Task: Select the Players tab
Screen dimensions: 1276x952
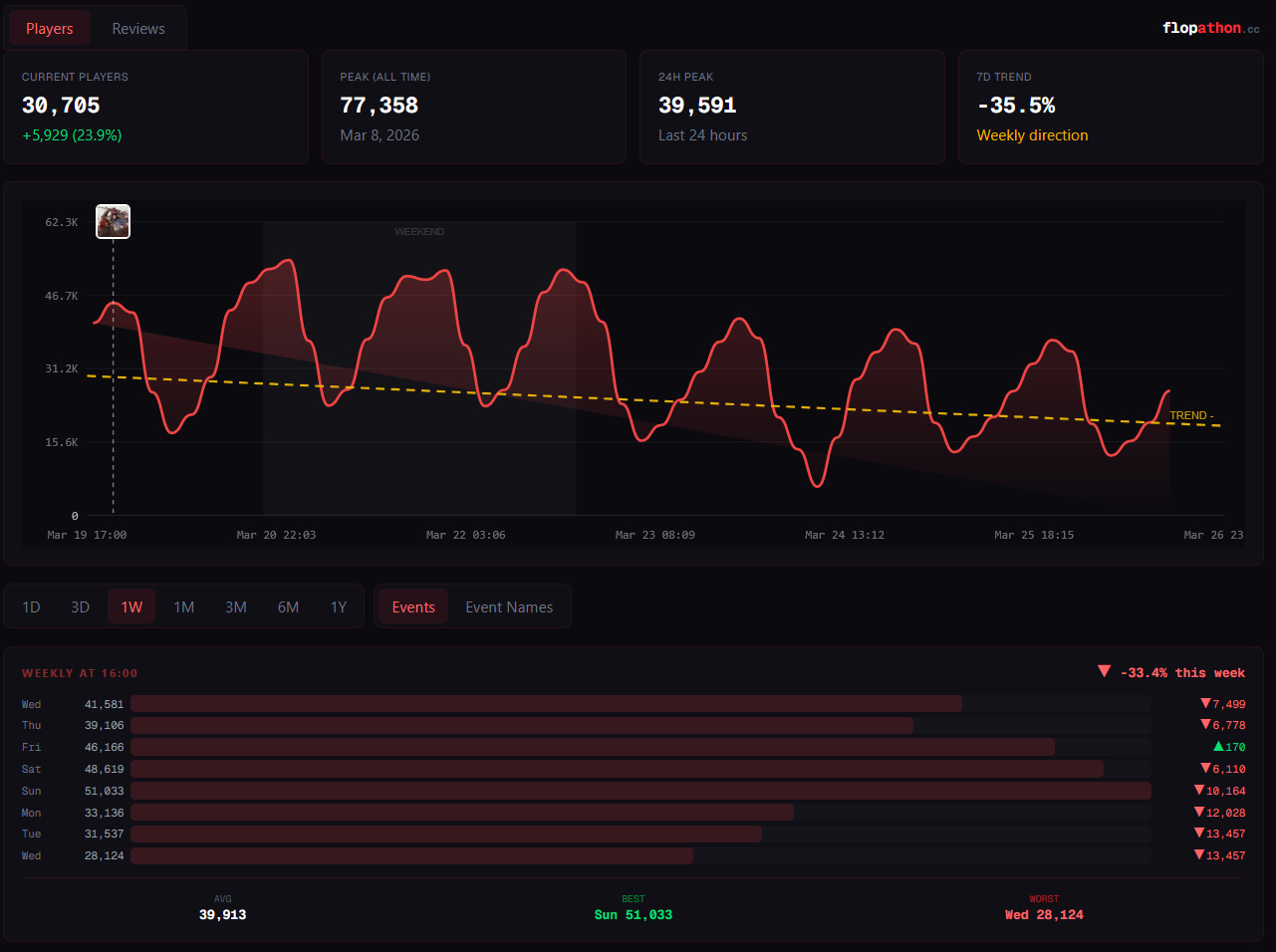Action: 50,29
